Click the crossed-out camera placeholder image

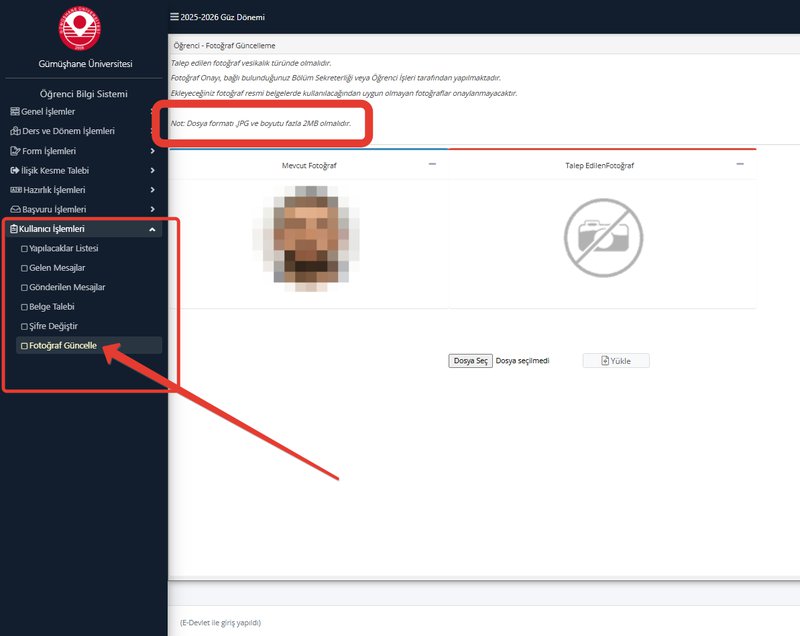point(600,237)
